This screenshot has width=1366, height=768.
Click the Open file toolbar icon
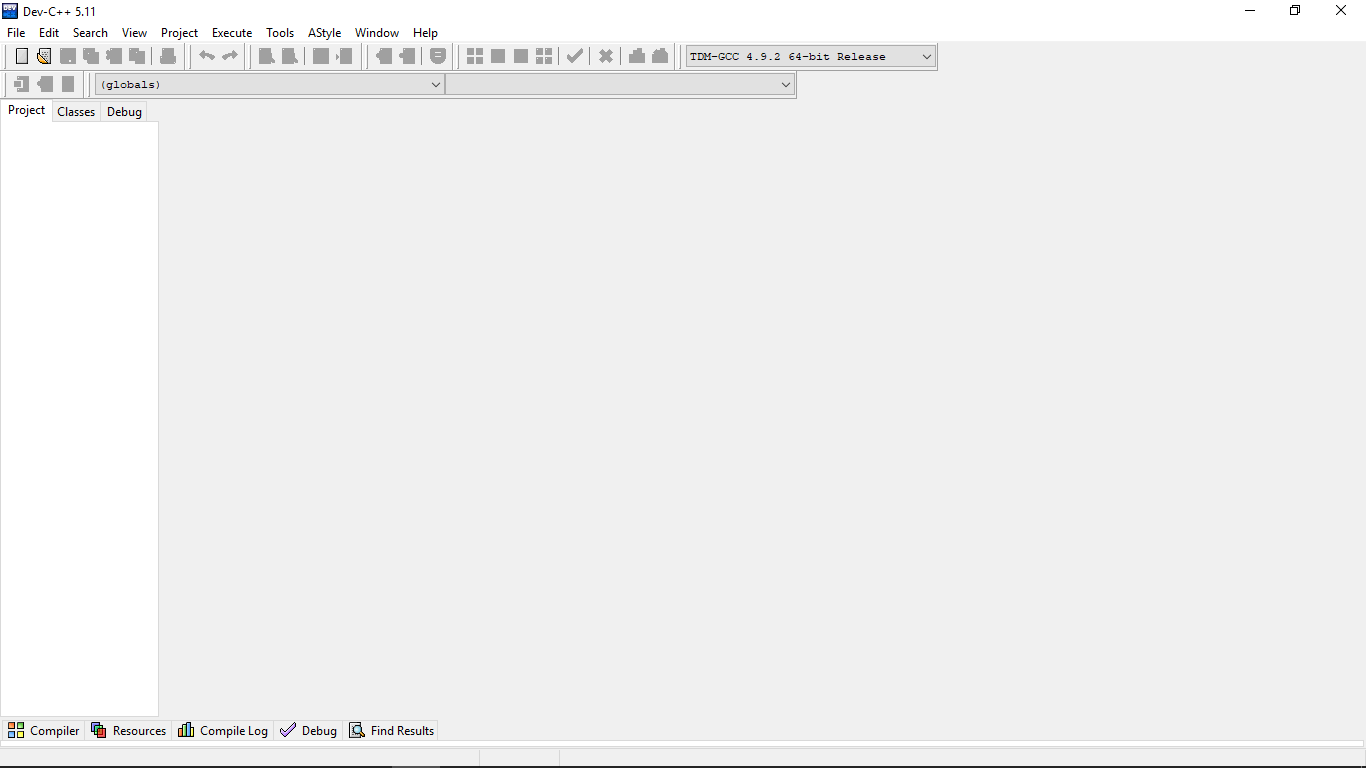(44, 56)
